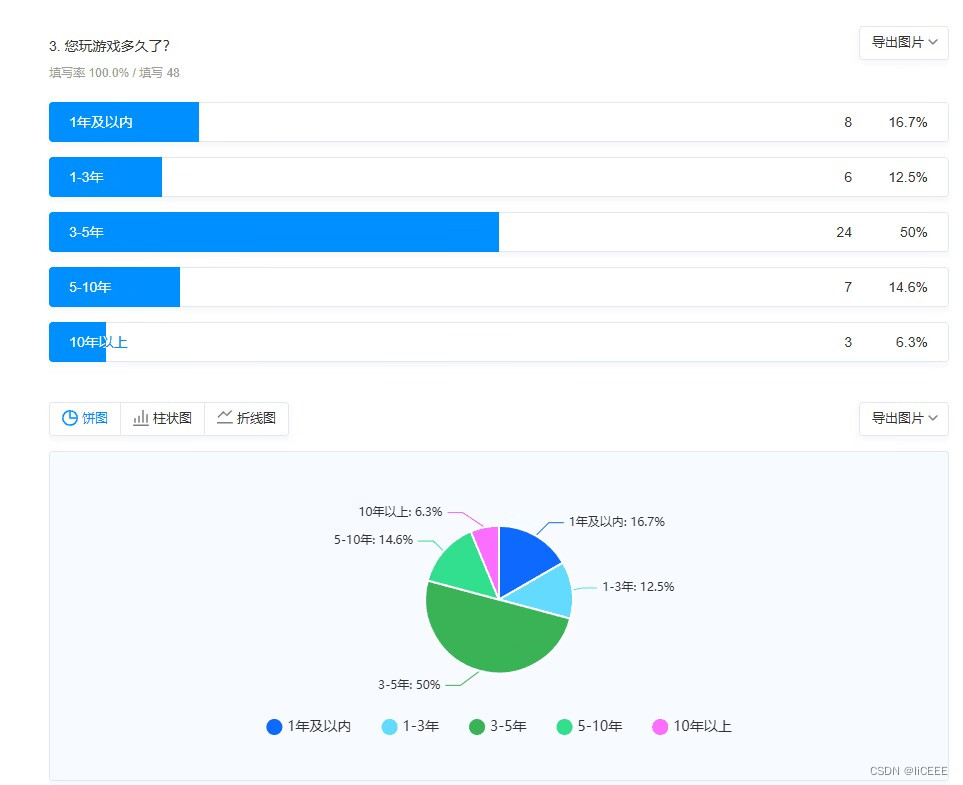Click the 50% value in 3-5年 row
The height and width of the screenshot is (785, 963).
point(913,232)
